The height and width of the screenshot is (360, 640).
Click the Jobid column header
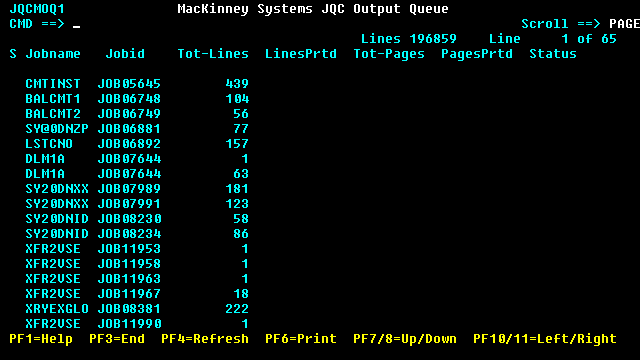(125, 54)
